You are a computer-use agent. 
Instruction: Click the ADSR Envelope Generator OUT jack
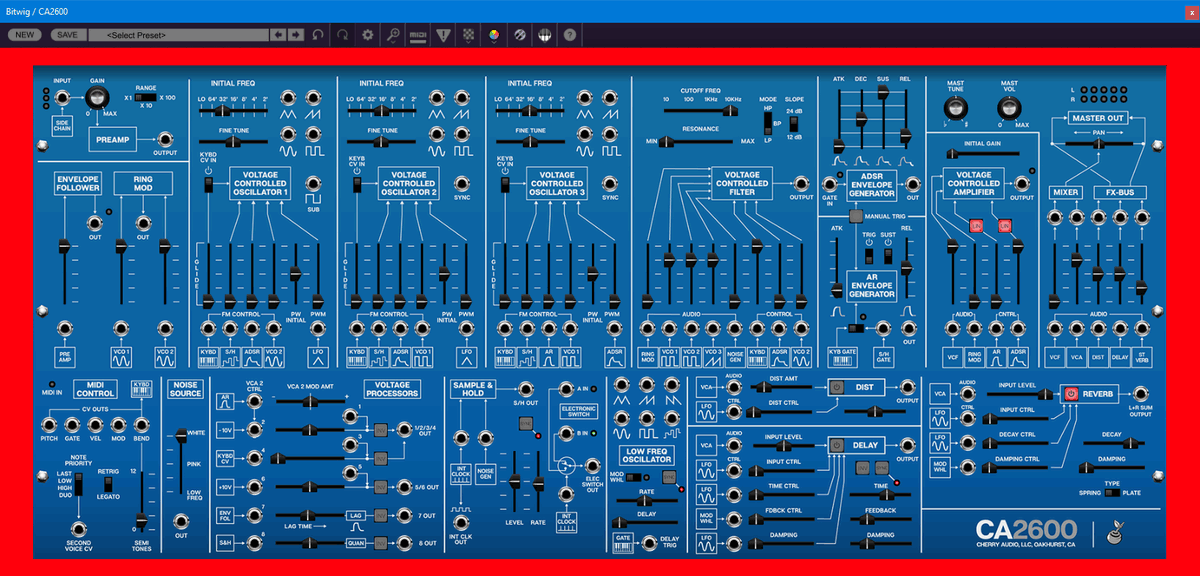pyautogui.click(x=911, y=183)
